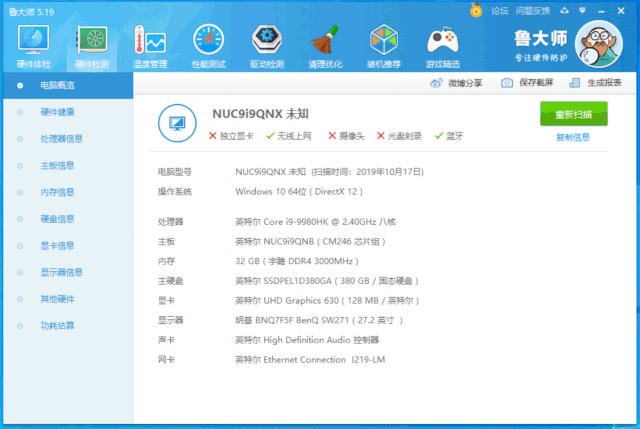The width and height of the screenshot is (640, 429).
Task: Click the weibo icon beside 微博分享
Action: 436,83
